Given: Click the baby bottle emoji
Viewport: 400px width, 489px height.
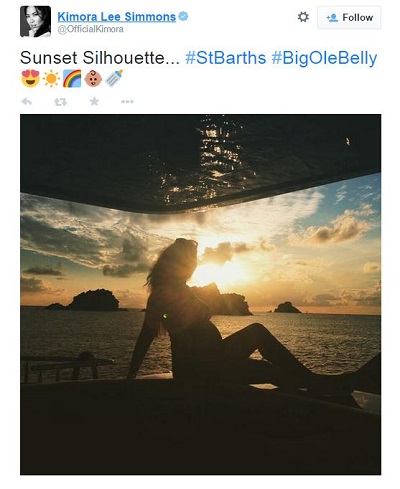Looking at the screenshot, I should pos(114,78).
